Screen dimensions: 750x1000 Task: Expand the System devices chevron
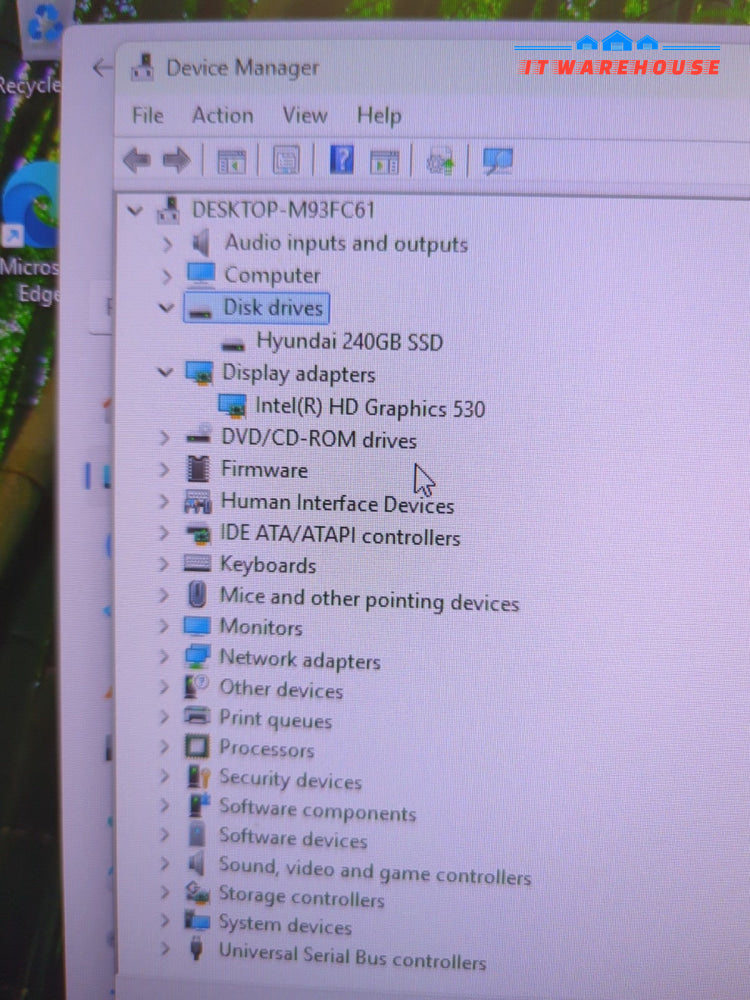click(x=165, y=921)
